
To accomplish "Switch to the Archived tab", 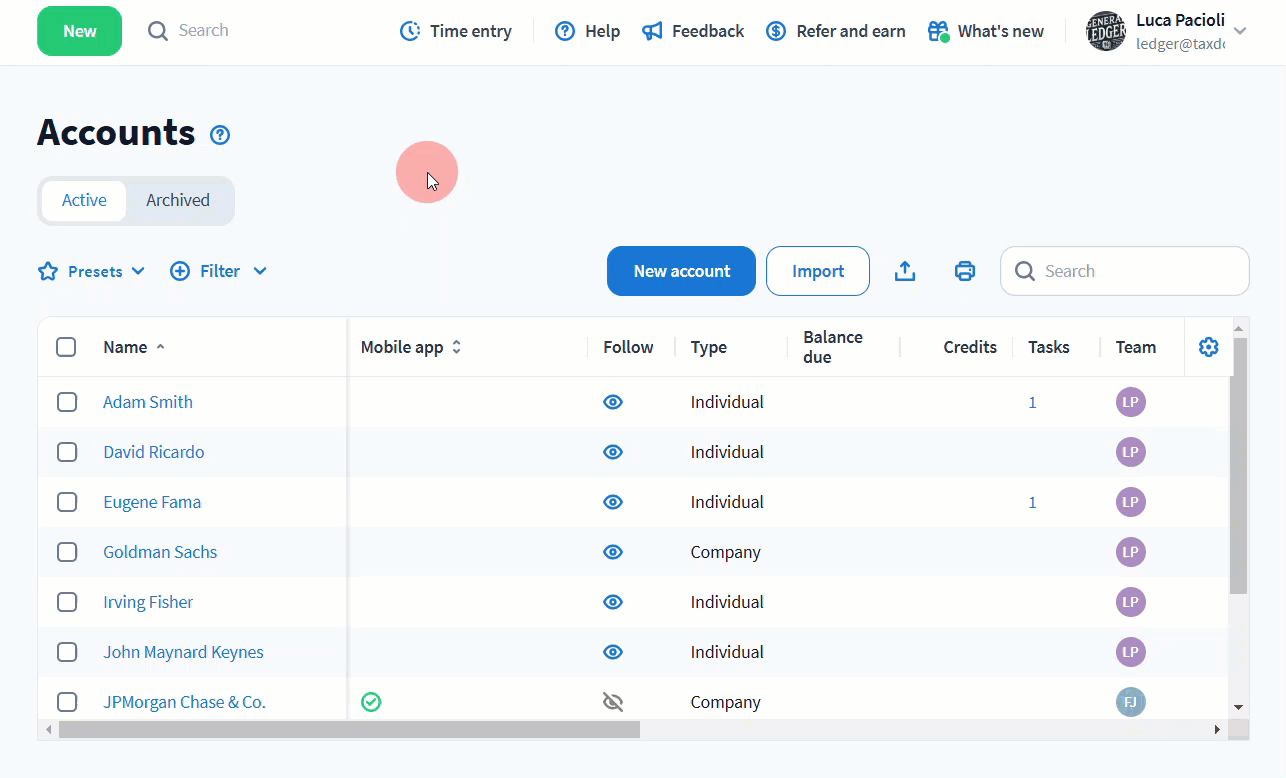I will coord(178,200).
